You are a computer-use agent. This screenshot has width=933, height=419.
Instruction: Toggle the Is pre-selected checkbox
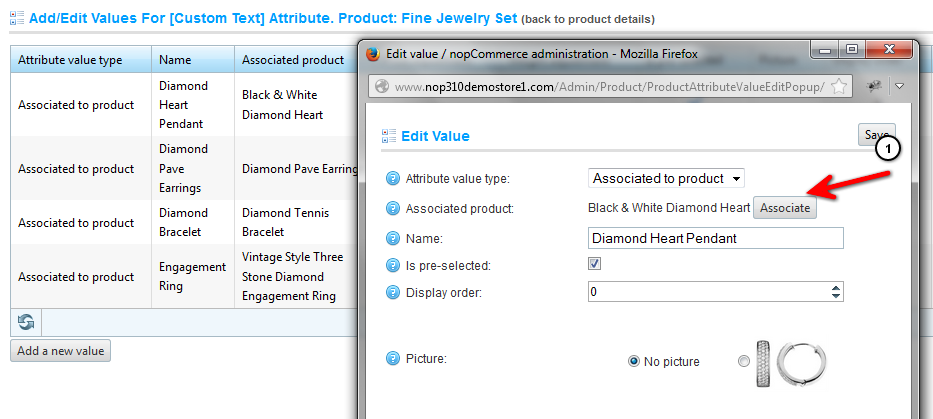click(594, 264)
